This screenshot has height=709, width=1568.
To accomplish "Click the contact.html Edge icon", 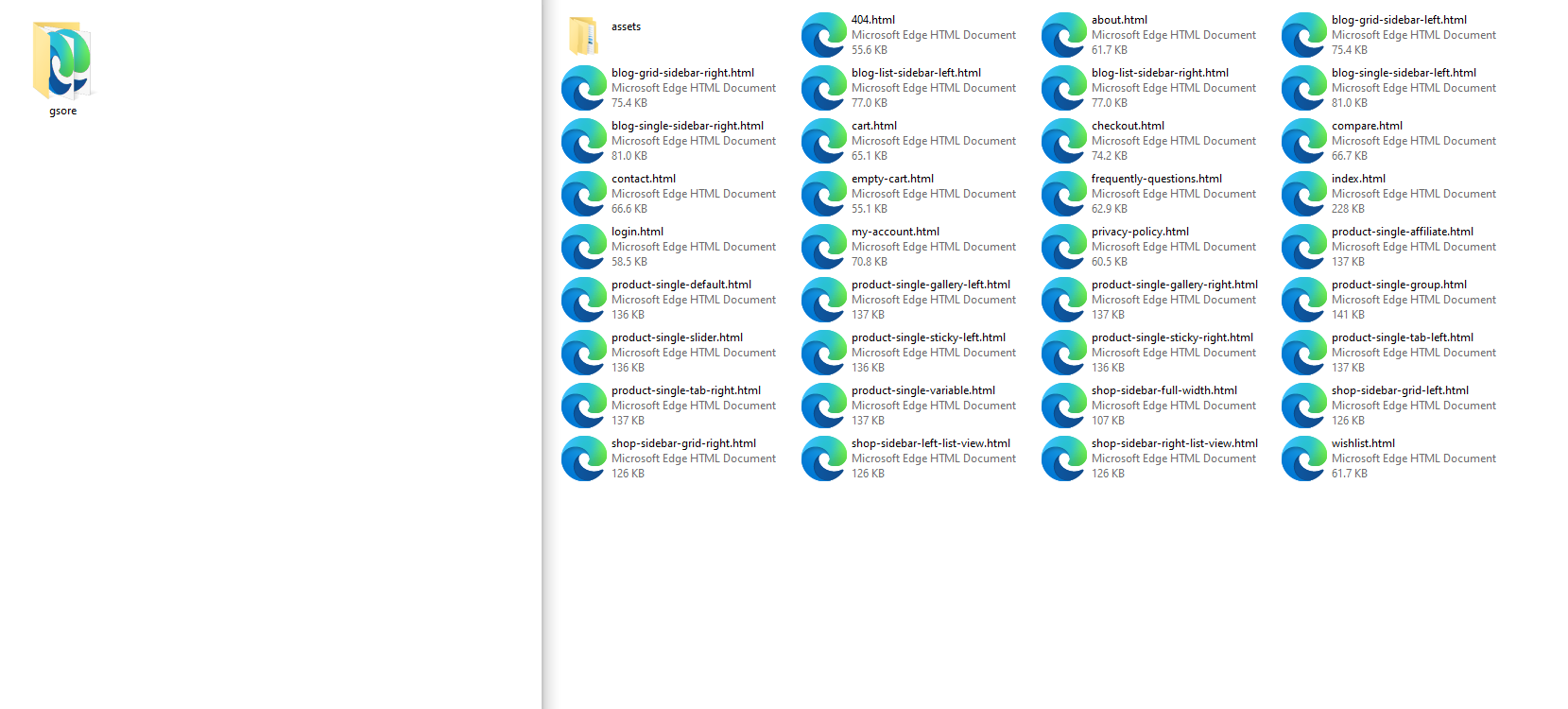I will click(x=583, y=194).
